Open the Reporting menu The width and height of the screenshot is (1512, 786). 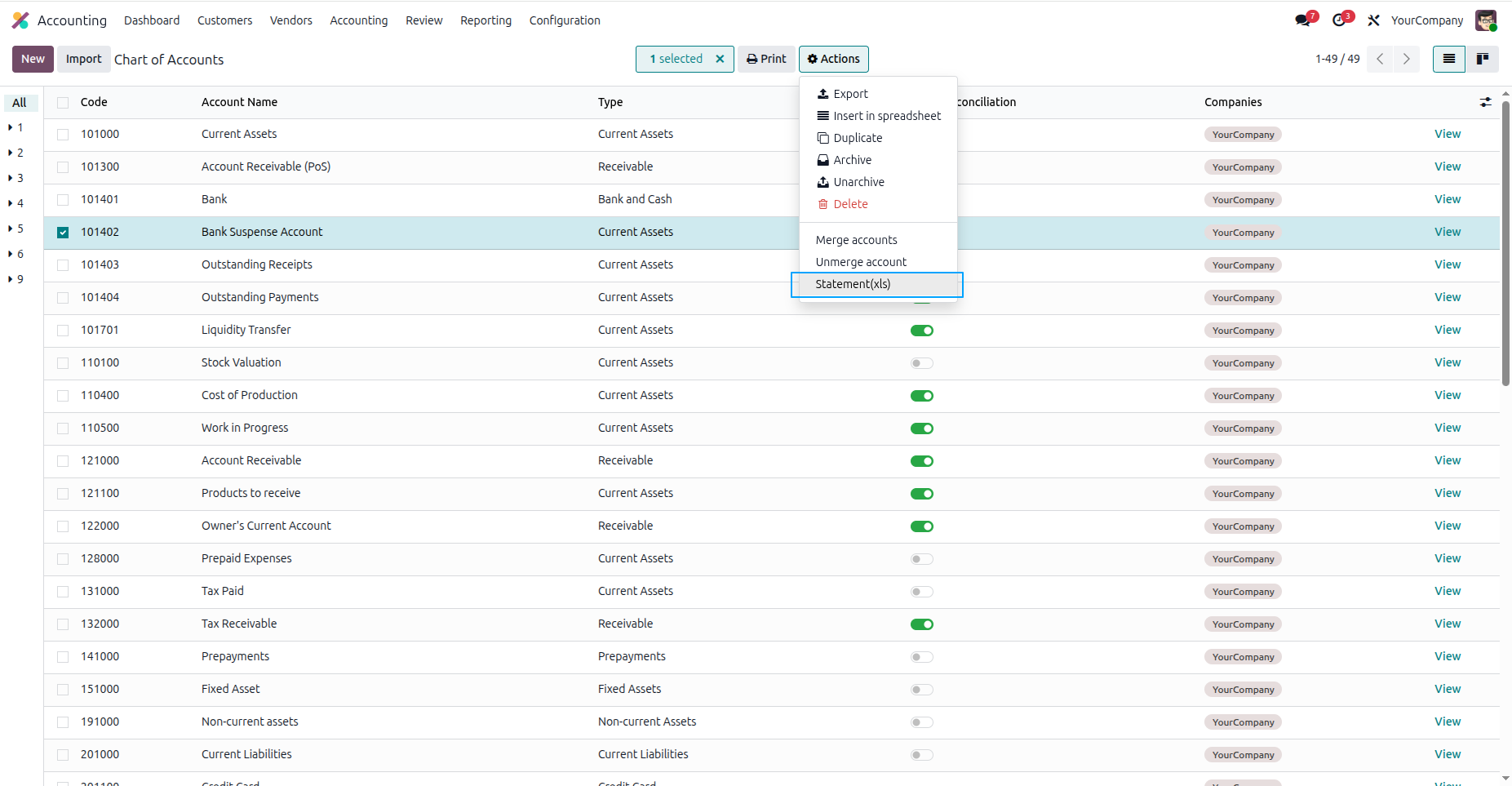tap(486, 20)
